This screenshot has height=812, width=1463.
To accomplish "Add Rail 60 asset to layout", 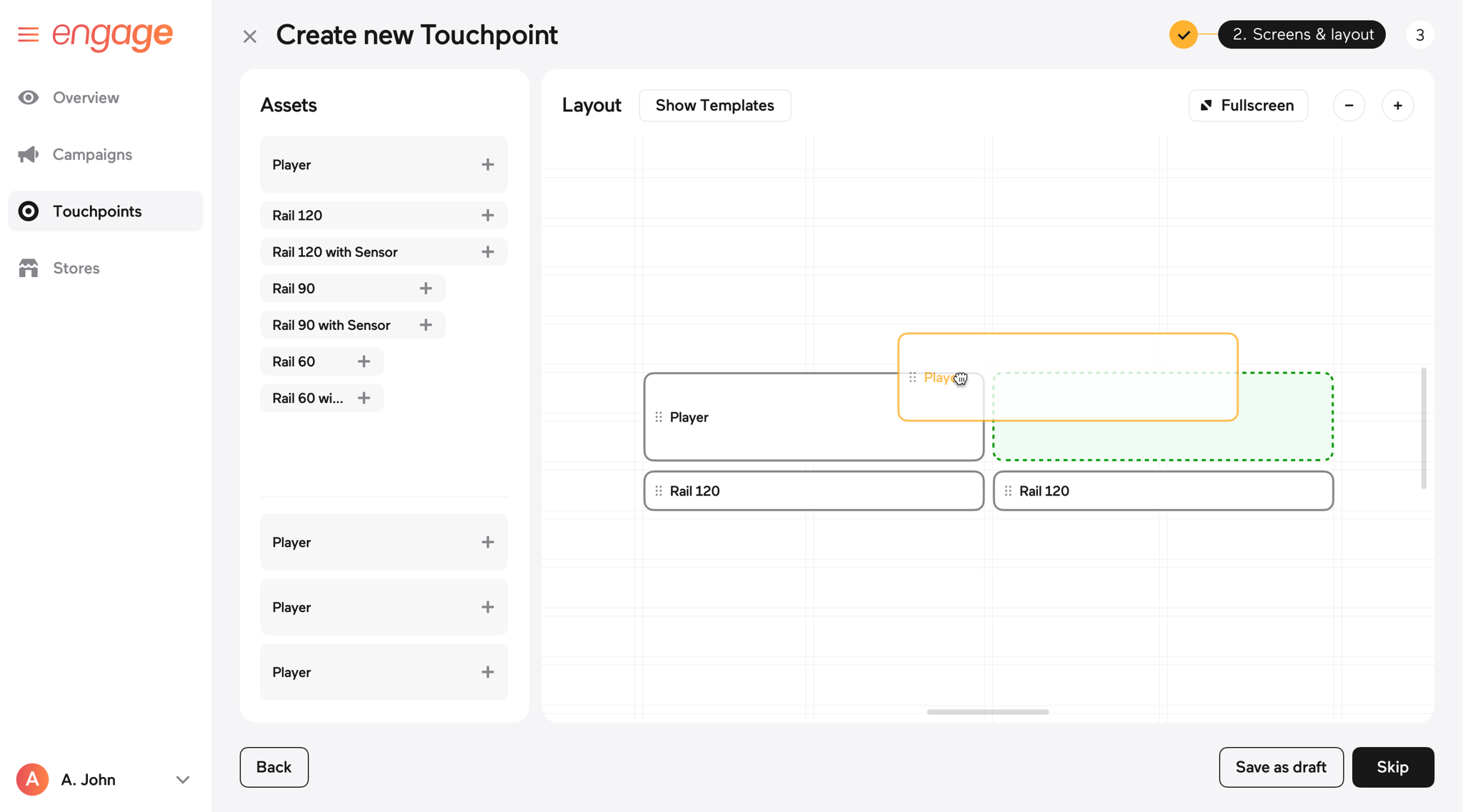I will click(x=364, y=361).
